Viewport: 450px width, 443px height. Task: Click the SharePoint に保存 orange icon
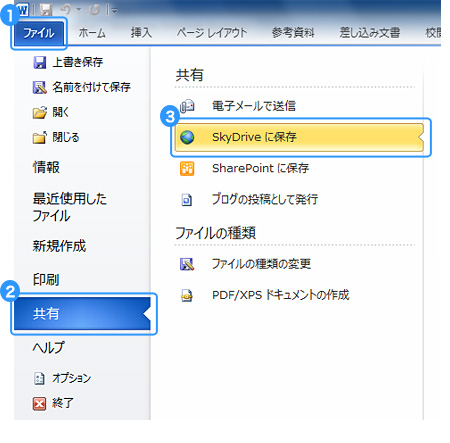tap(187, 168)
